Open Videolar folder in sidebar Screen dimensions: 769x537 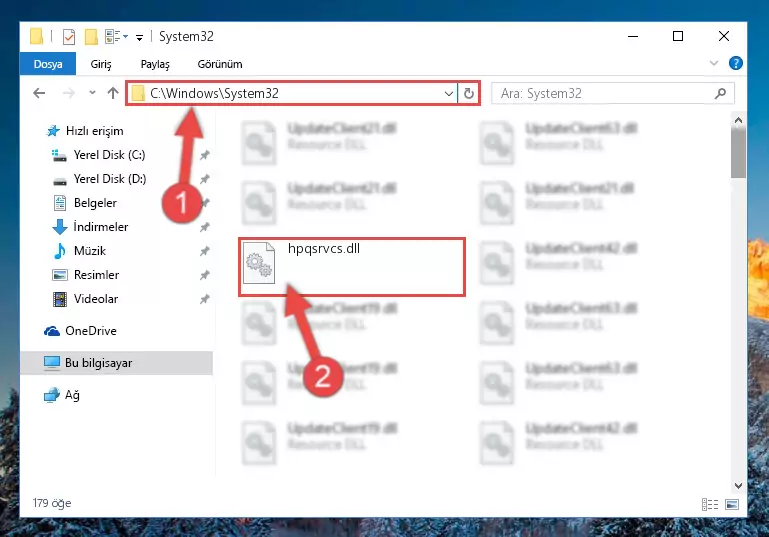pos(96,299)
